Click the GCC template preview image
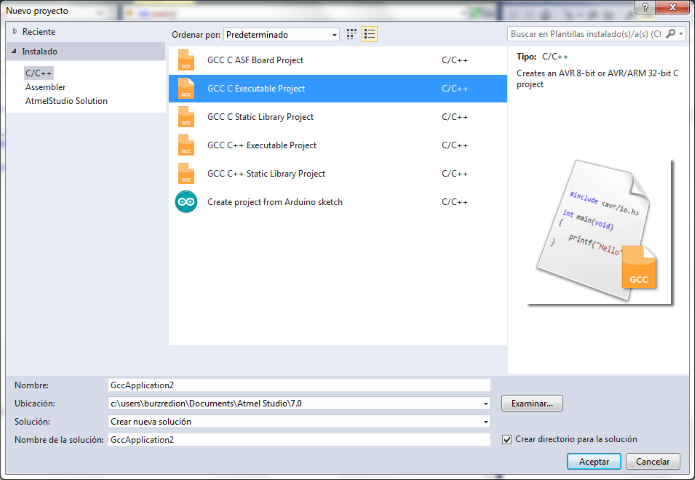This screenshot has width=695, height=480. 600,232
